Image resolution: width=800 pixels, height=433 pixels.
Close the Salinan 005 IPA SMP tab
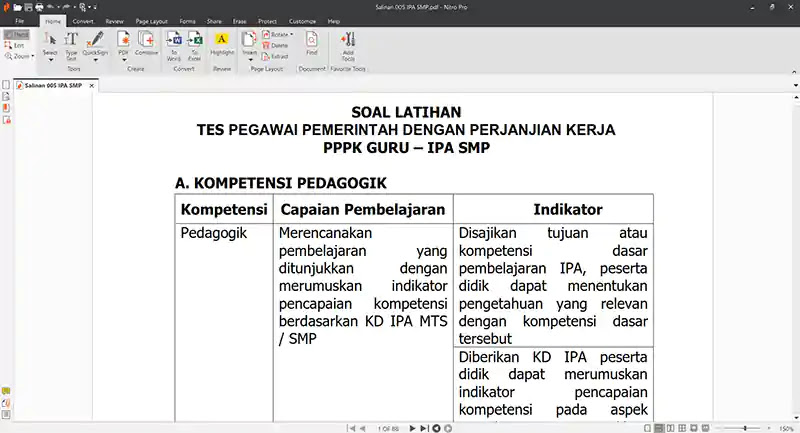92,86
